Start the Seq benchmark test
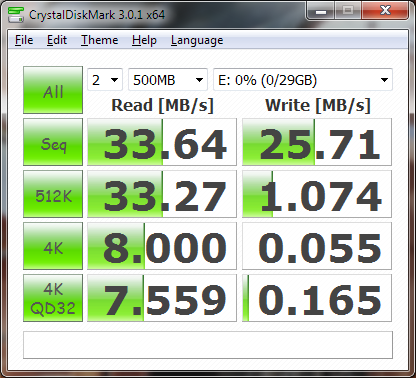Image resolution: width=416 pixels, height=378 pixels. click(53, 142)
